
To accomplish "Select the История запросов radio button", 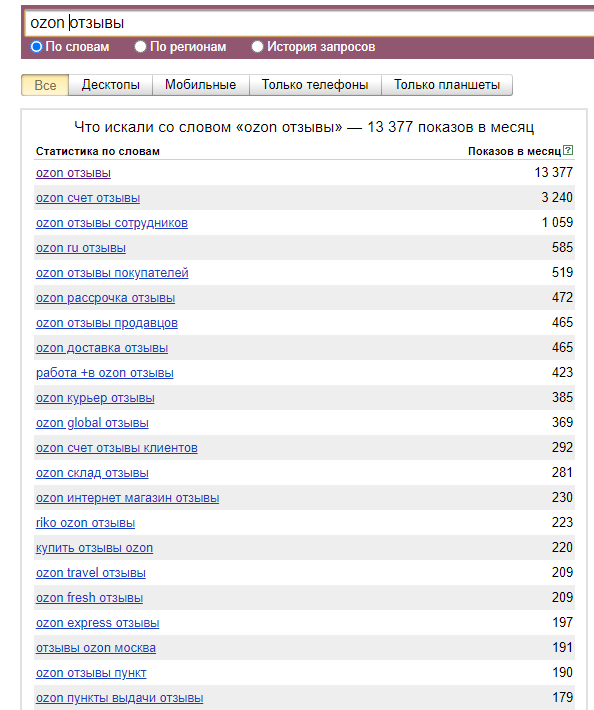I will tap(257, 47).
